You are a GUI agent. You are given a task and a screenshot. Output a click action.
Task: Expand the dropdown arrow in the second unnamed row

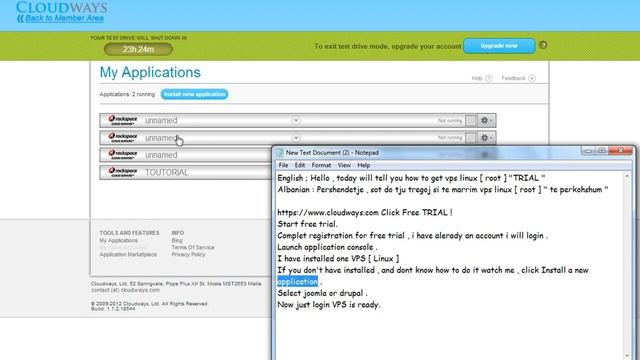click(296, 138)
